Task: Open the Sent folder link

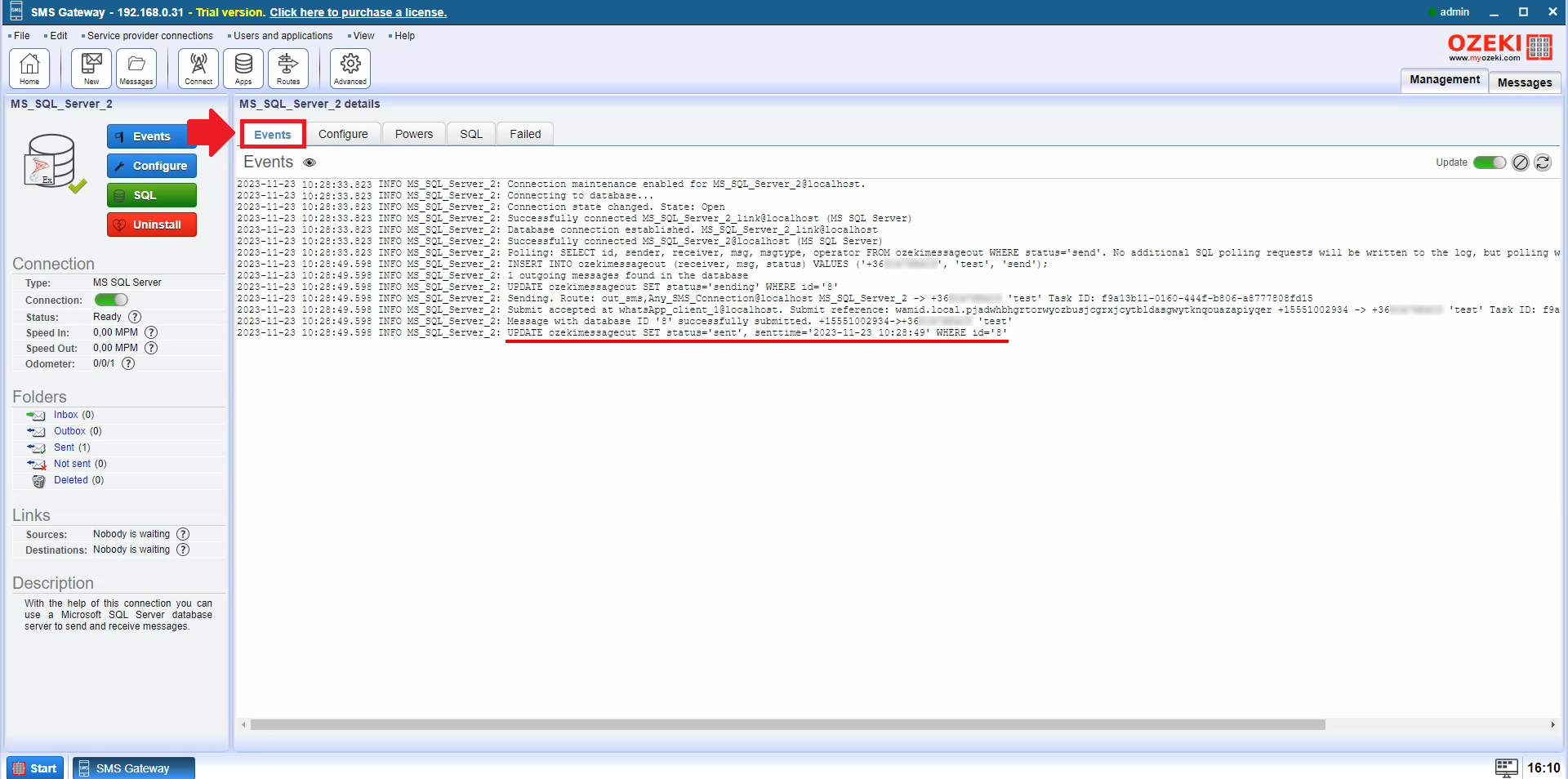Action: click(64, 447)
